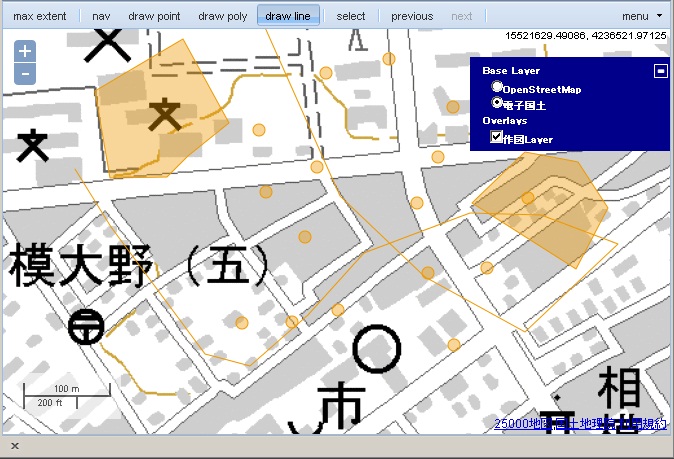Click the max extent button
The height and width of the screenshot is (459, 674).
(x=40, y=16)
